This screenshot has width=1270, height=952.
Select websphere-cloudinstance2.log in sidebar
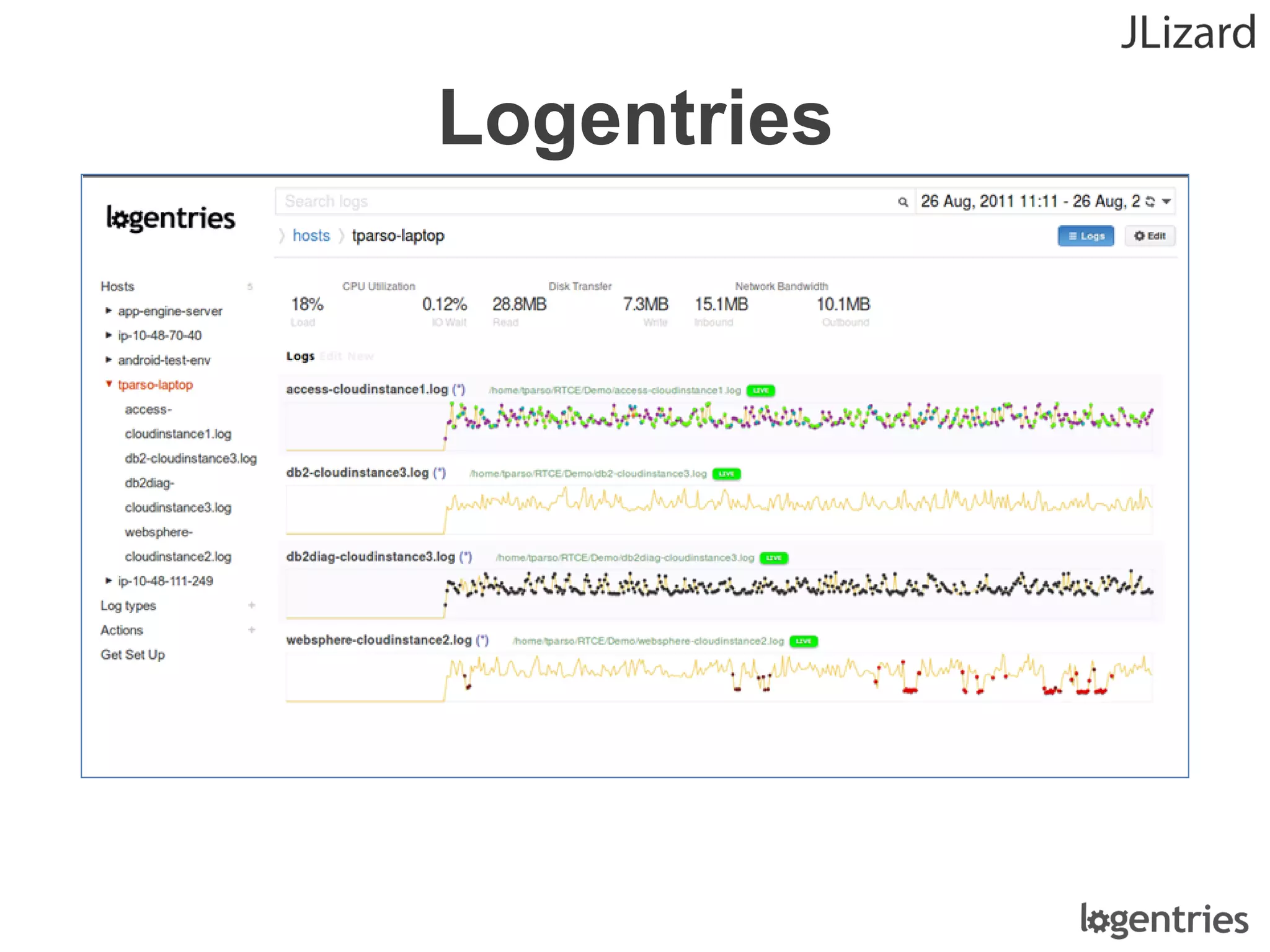[x=178, y=544]
